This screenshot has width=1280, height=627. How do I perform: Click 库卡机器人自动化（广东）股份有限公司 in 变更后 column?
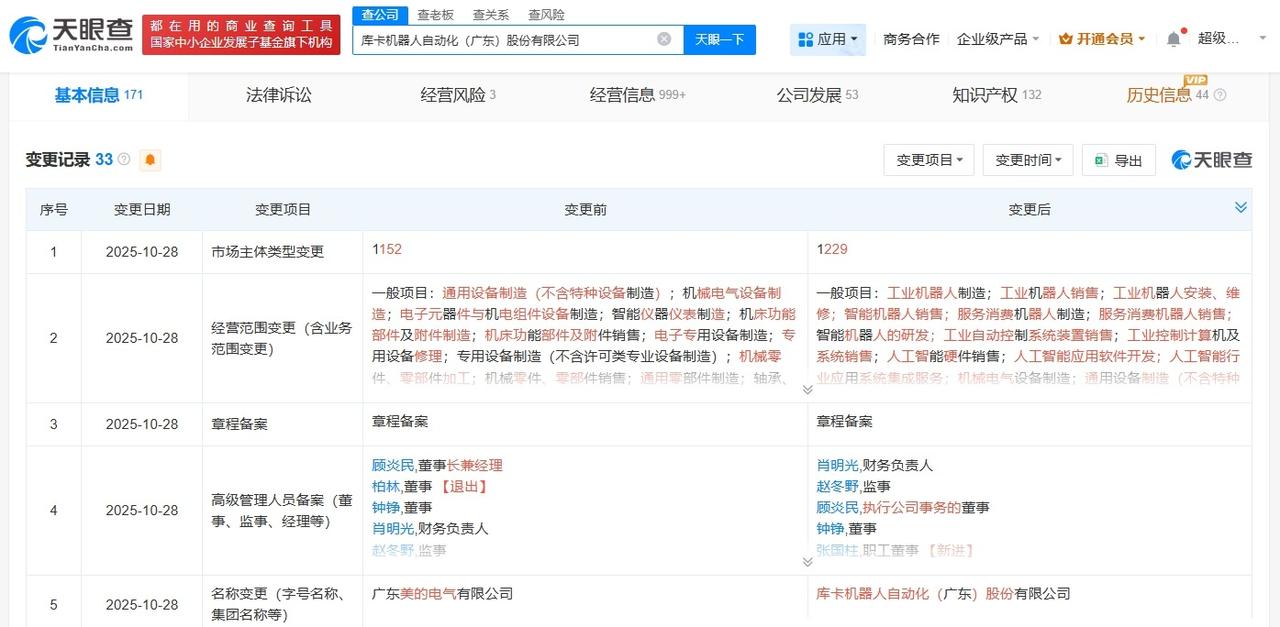943,593
